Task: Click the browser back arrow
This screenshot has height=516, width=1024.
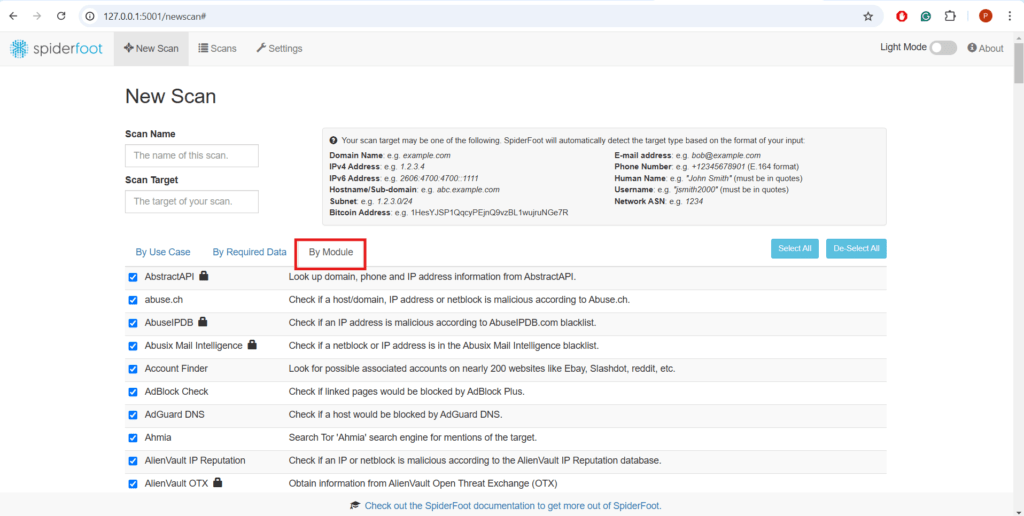Action: pyautogui.click(x=13, y=16)
